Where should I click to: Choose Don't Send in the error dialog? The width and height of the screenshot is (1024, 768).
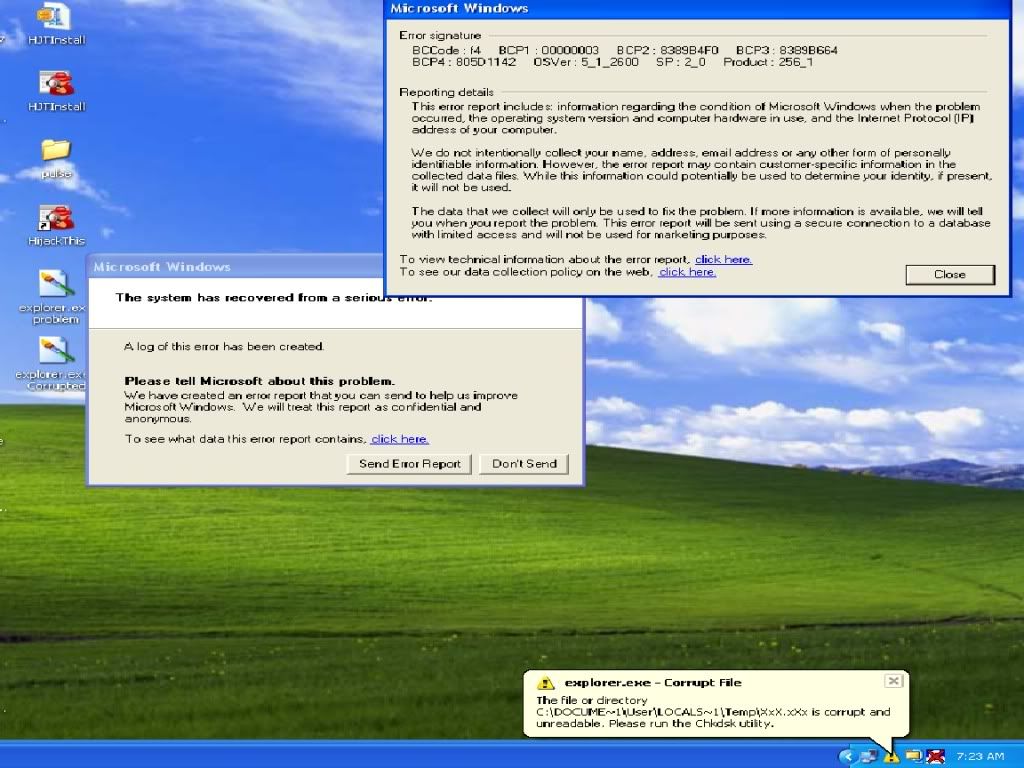tap(524, 464)
